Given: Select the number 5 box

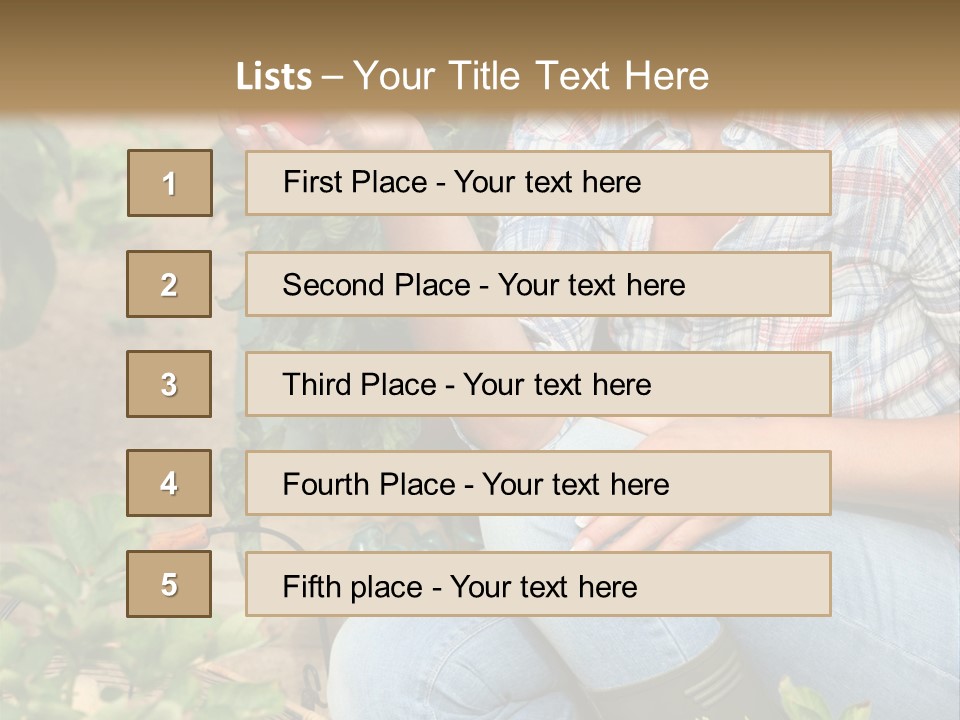Looking at the screenshot, I should (x=169, y=583).
